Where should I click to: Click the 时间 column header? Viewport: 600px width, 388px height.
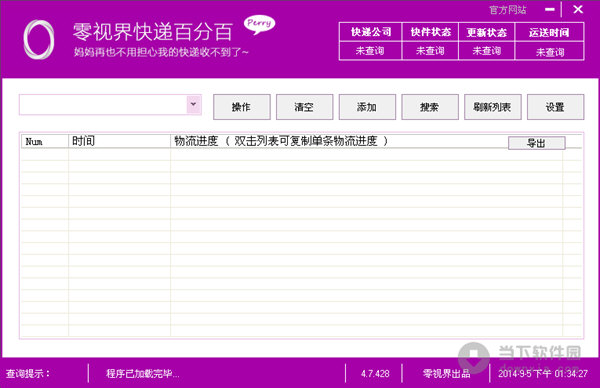point(119,141)
